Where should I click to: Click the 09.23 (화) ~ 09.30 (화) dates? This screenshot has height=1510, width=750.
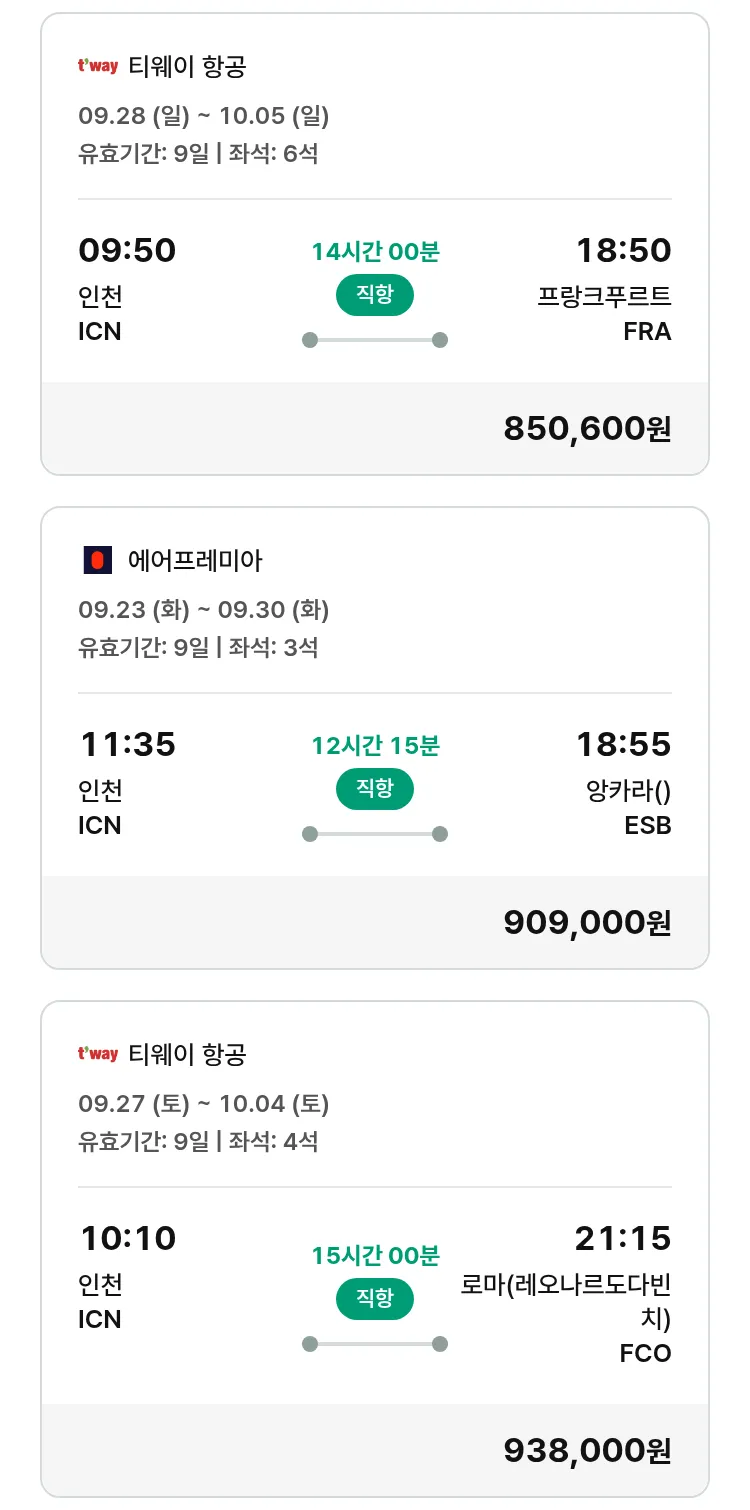(204, 610)
